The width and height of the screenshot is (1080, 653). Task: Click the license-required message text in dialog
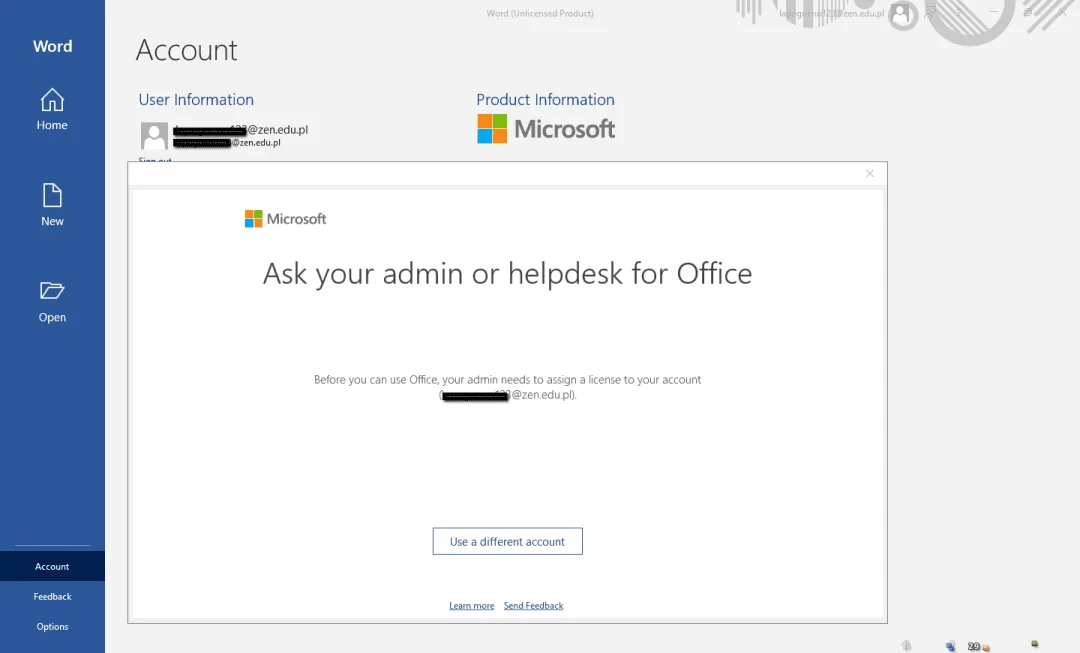click(508, 387)
